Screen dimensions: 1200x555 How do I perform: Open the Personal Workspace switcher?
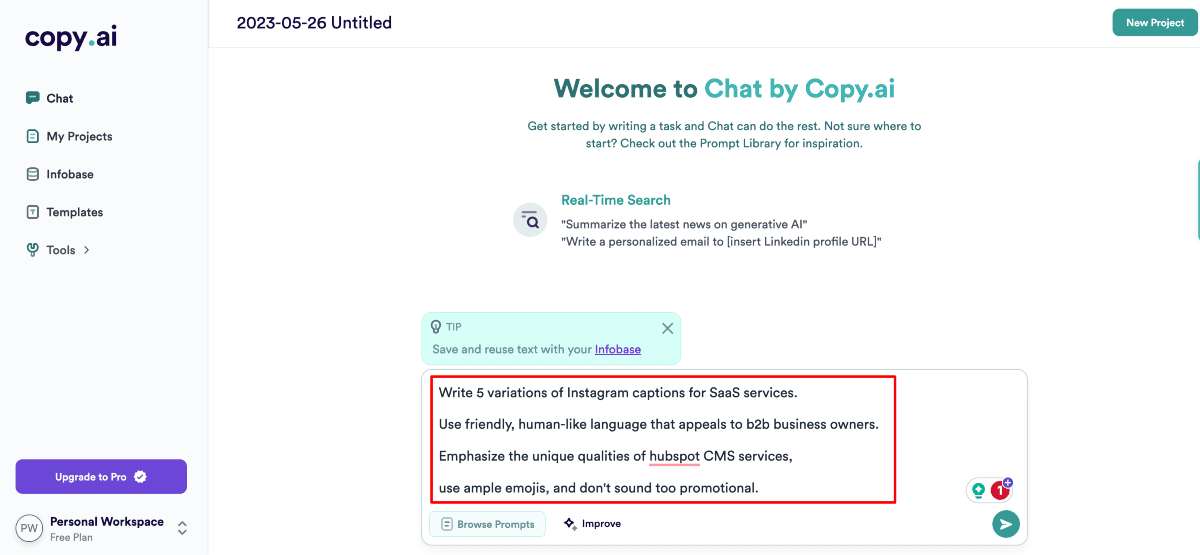[x=182, y=528]
